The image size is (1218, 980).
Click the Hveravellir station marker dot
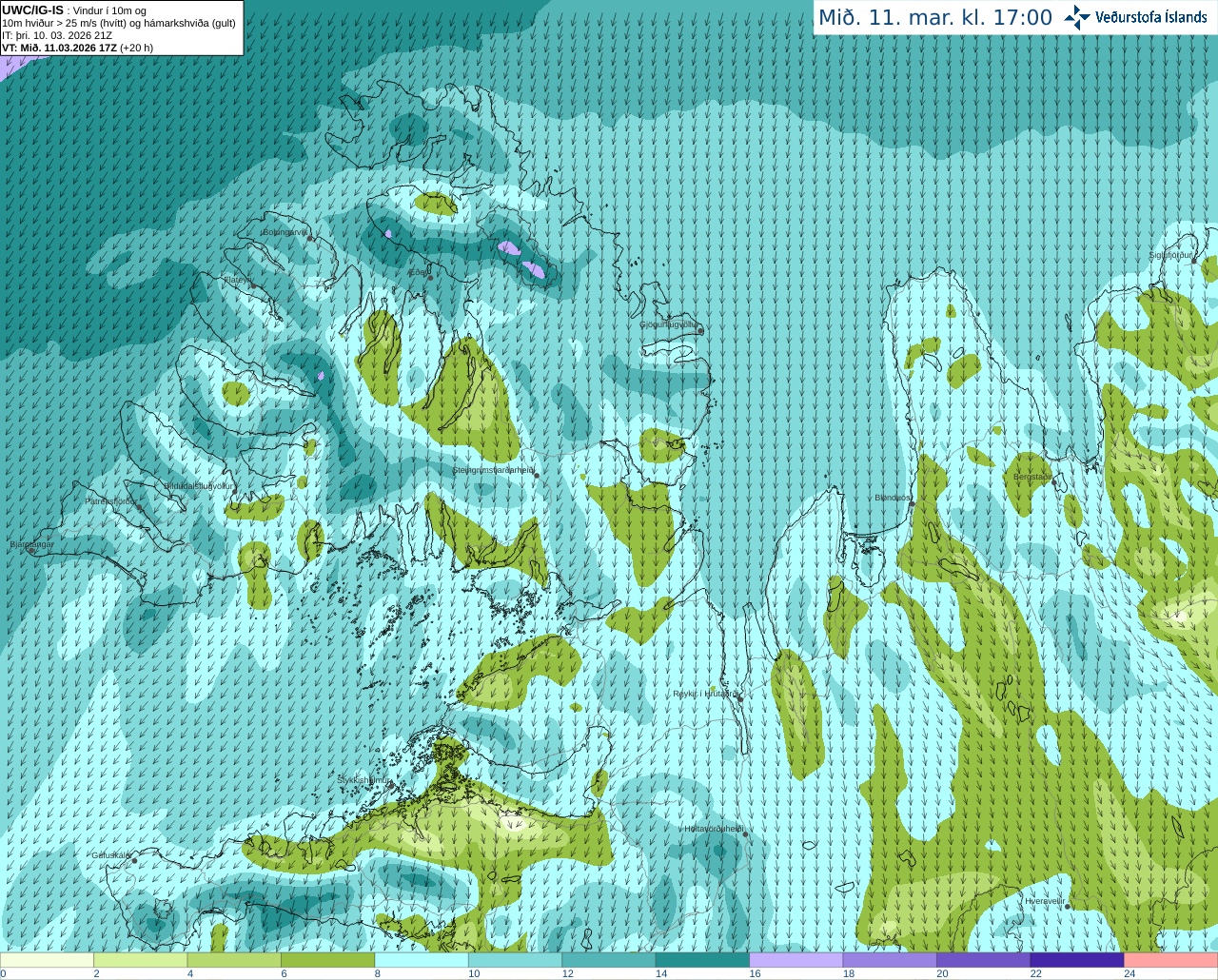[1068, 906]
